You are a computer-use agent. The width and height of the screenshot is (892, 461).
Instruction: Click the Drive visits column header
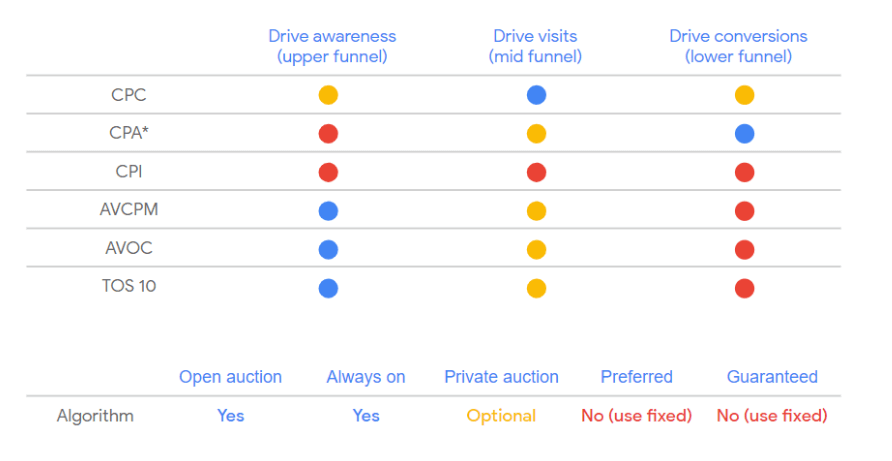[x=535, y=46]
